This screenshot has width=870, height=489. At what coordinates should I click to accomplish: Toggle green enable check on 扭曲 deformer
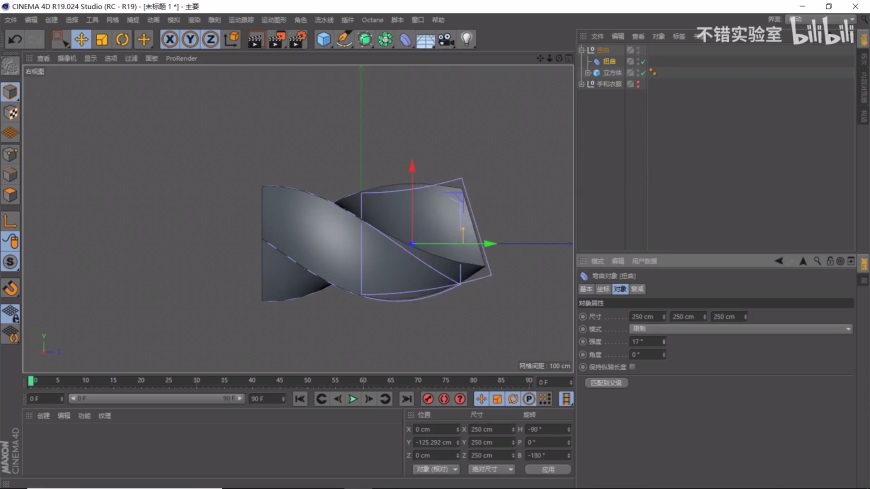tap(643, 61)
